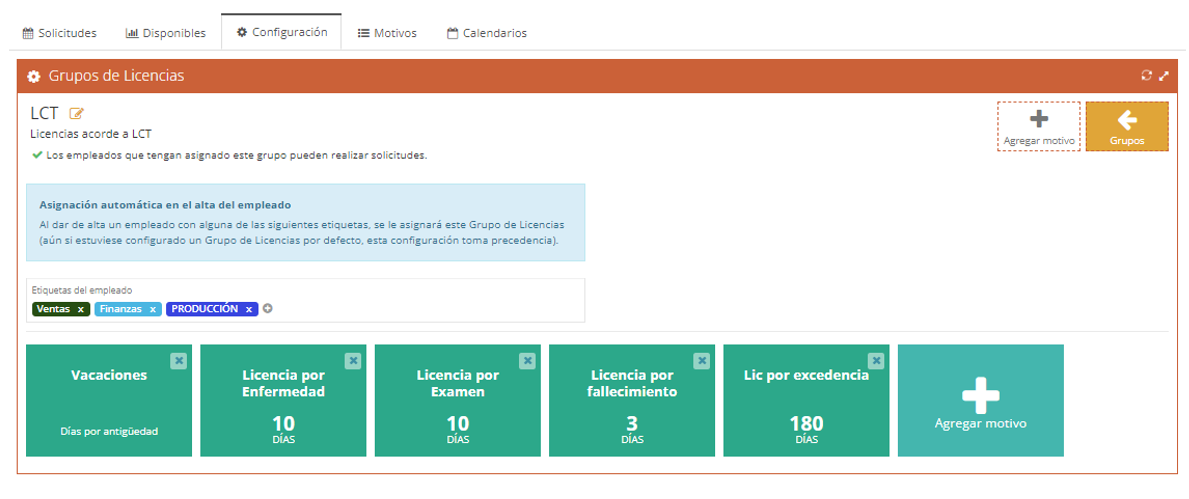The height and width of the screenshot is (499, 1189).
Task: Delete the Licencia por Examen card
Action: [x=528, y=361]
